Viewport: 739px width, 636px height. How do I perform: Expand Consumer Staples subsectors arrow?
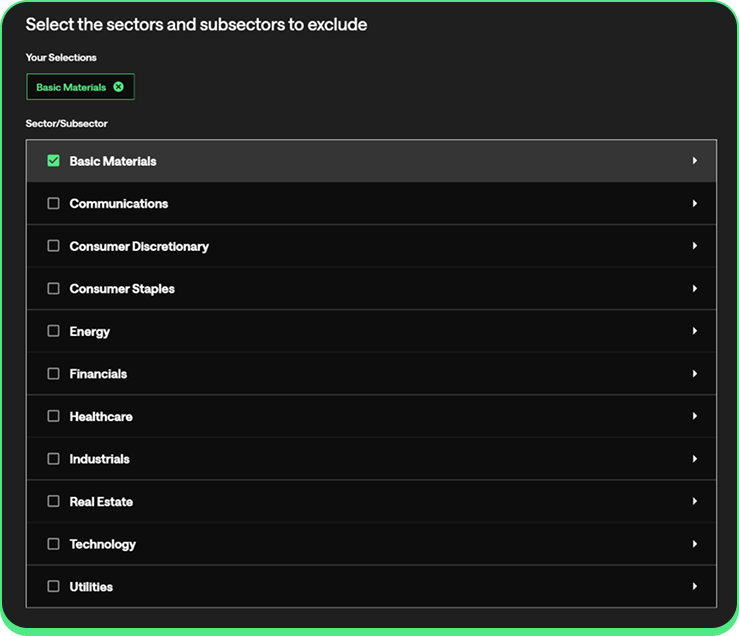coord(695,288)
